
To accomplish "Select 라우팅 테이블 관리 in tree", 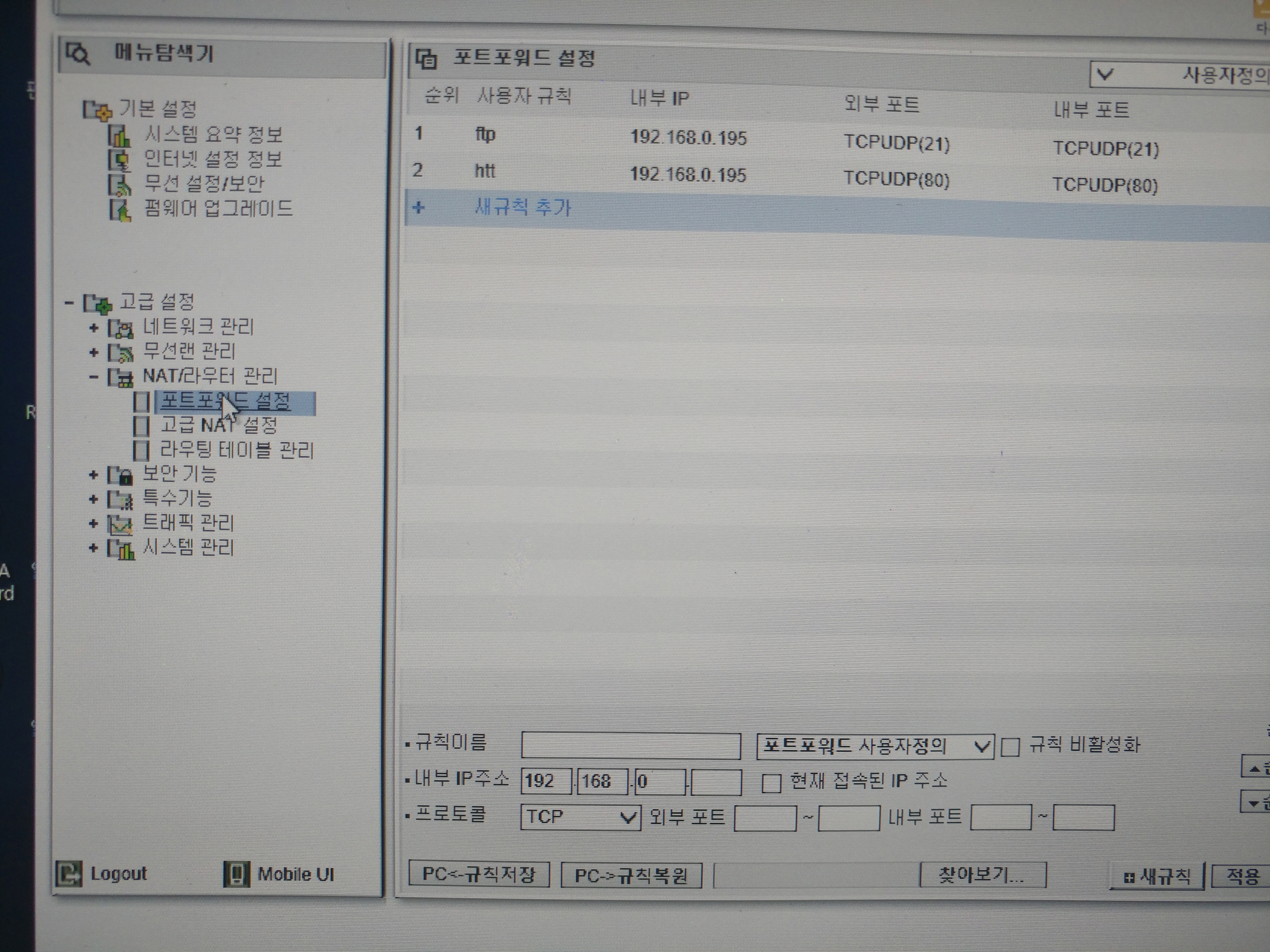I will tap(237, 450).
